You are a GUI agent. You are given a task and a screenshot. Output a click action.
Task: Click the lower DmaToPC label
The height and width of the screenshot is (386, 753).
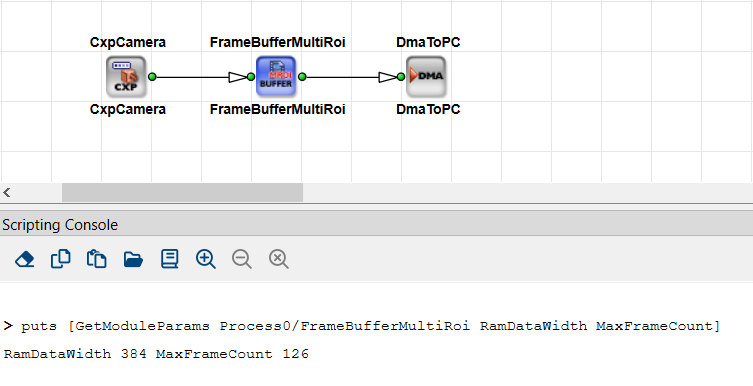(x=428, y=109)
